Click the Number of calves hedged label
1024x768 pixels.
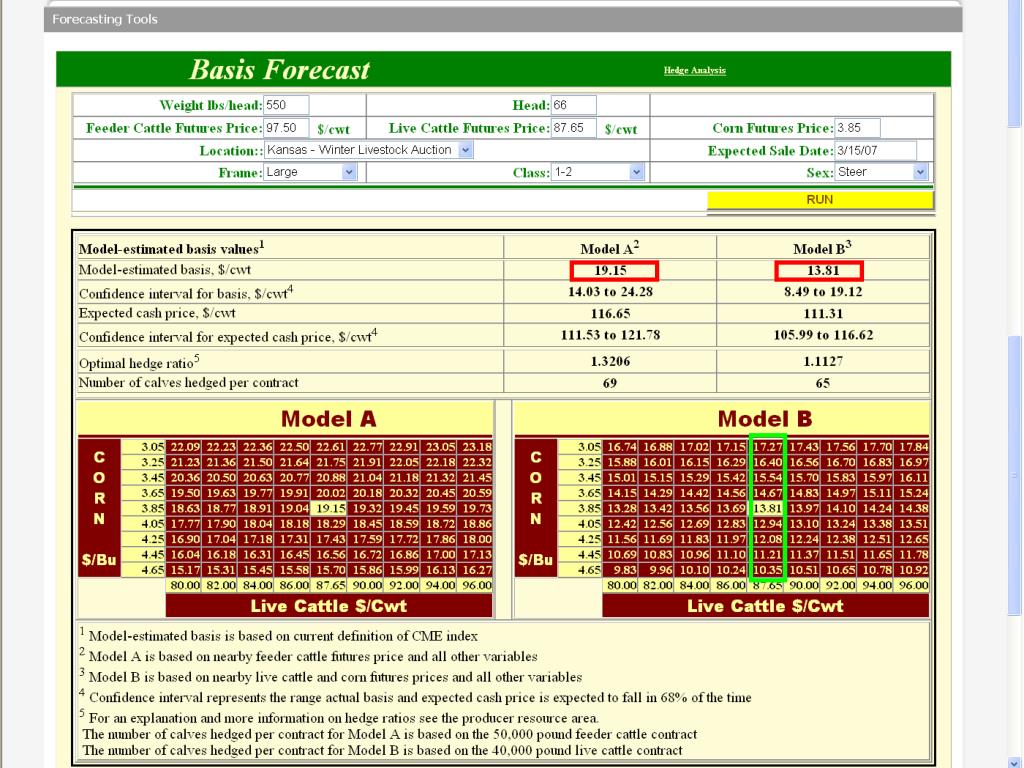tap(188, 383)
